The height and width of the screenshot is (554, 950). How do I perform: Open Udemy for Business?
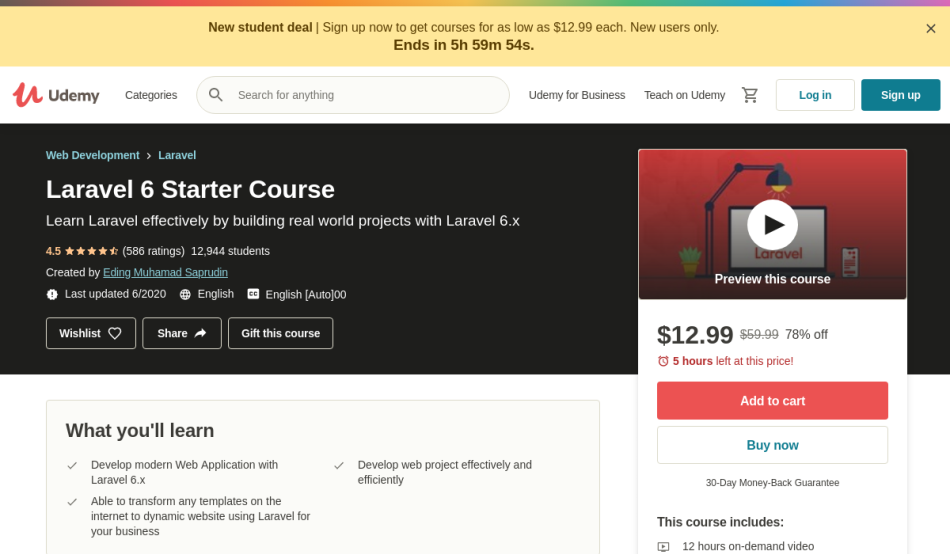tap(577, 95)
